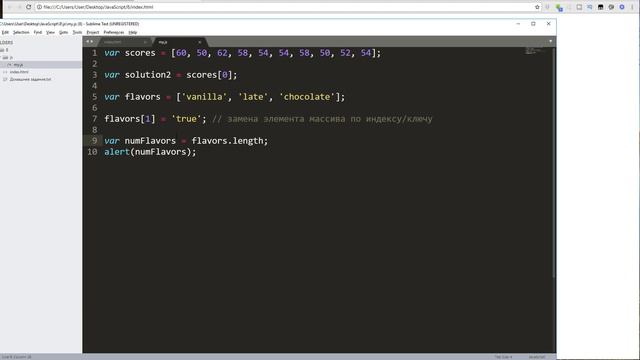Image resolution: width=640 pixels, height=360 pixels.
Task: Close the Sublime Text window
Action: coord(549,24)
